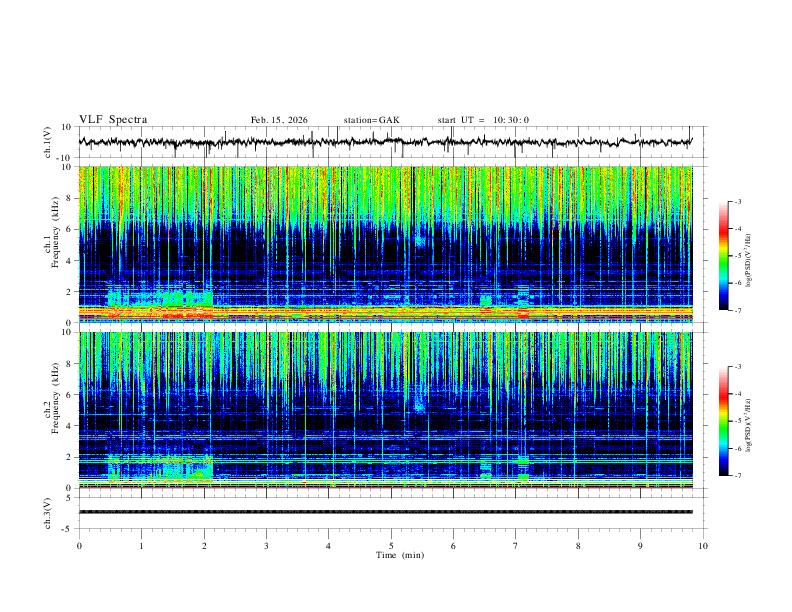Screen dimensions: 792x612
Task: Click time axis tick label "4"
Action: pyautogui.click(x=329, y=546)
